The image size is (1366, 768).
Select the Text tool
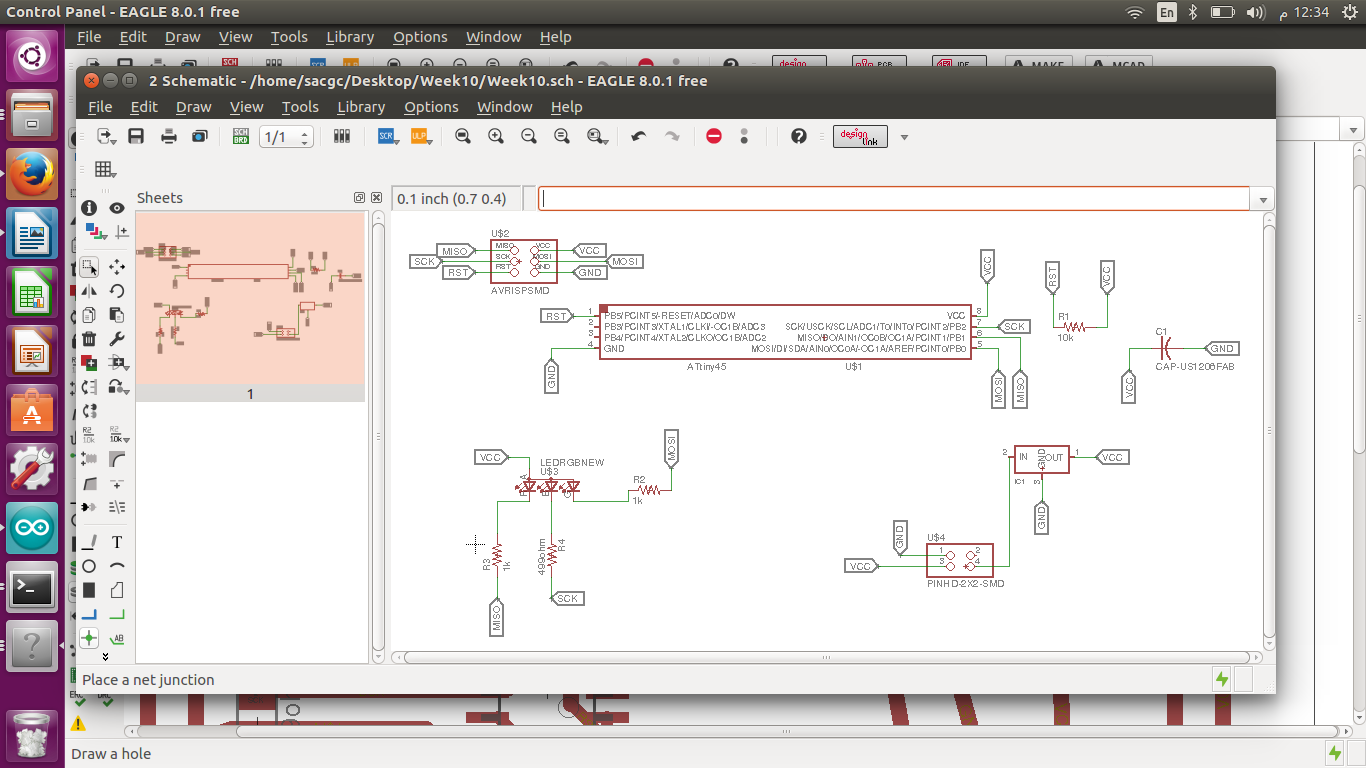[117, 542]
